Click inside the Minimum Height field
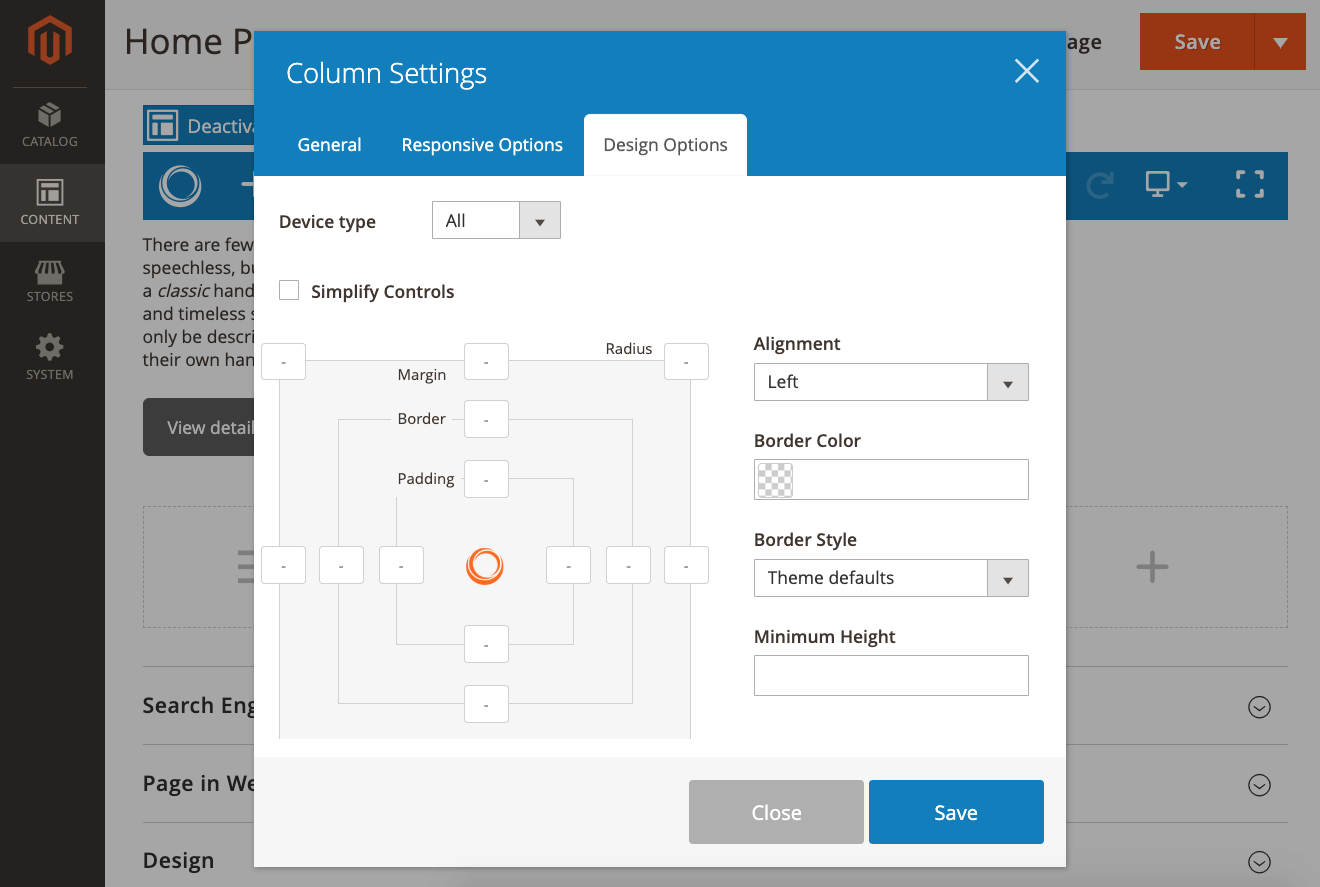This screenshot has height=887, width=1320. (890, 675)
